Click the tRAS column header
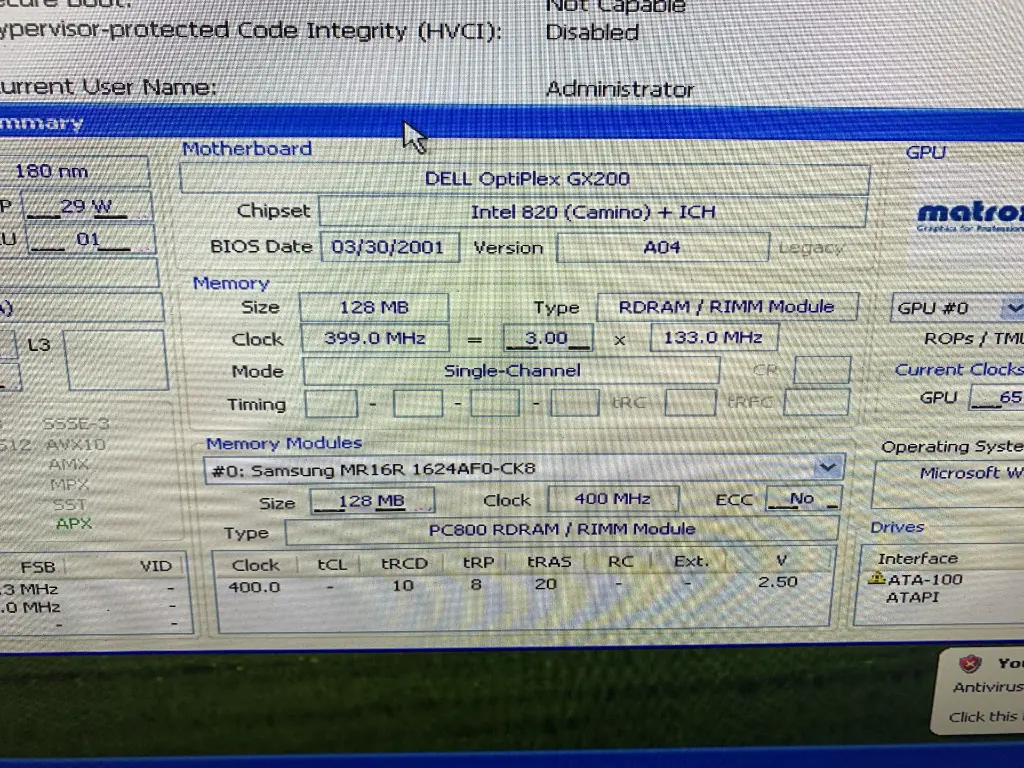The image size is (1024, 768). (x=549, y=562)
